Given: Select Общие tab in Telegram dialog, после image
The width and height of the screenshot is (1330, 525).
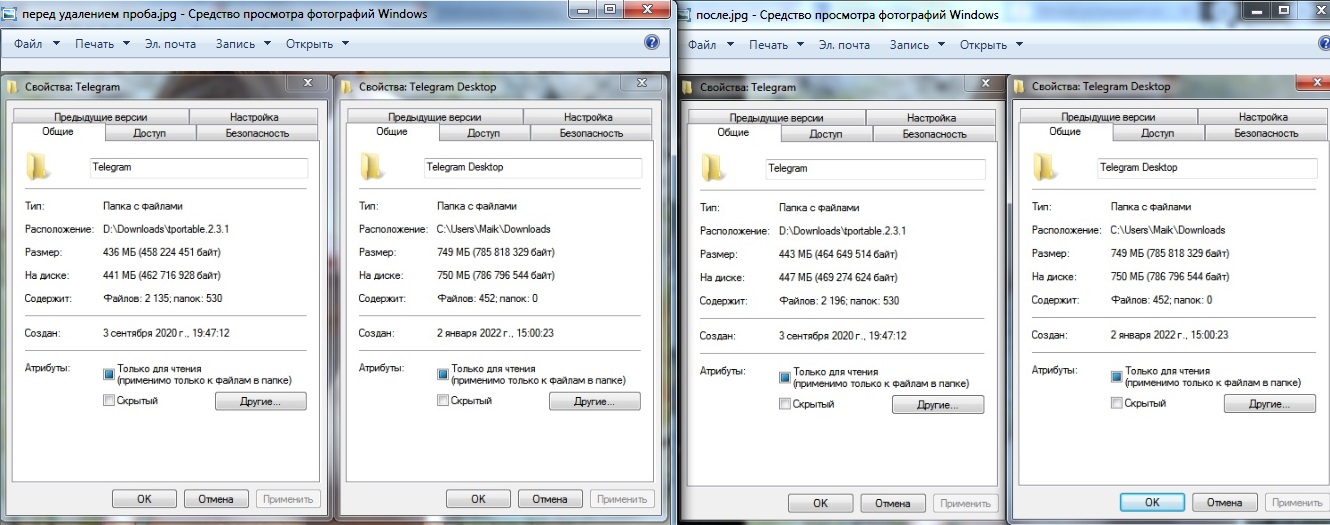Looking at the screenshot, I should click(x=733, y=132).
